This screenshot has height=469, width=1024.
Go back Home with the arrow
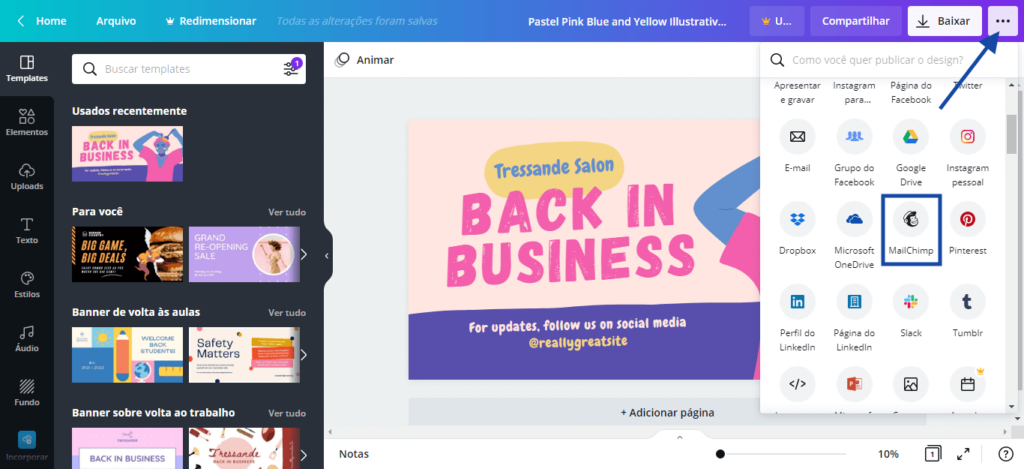pyautogui.click(x=42, y=21)
